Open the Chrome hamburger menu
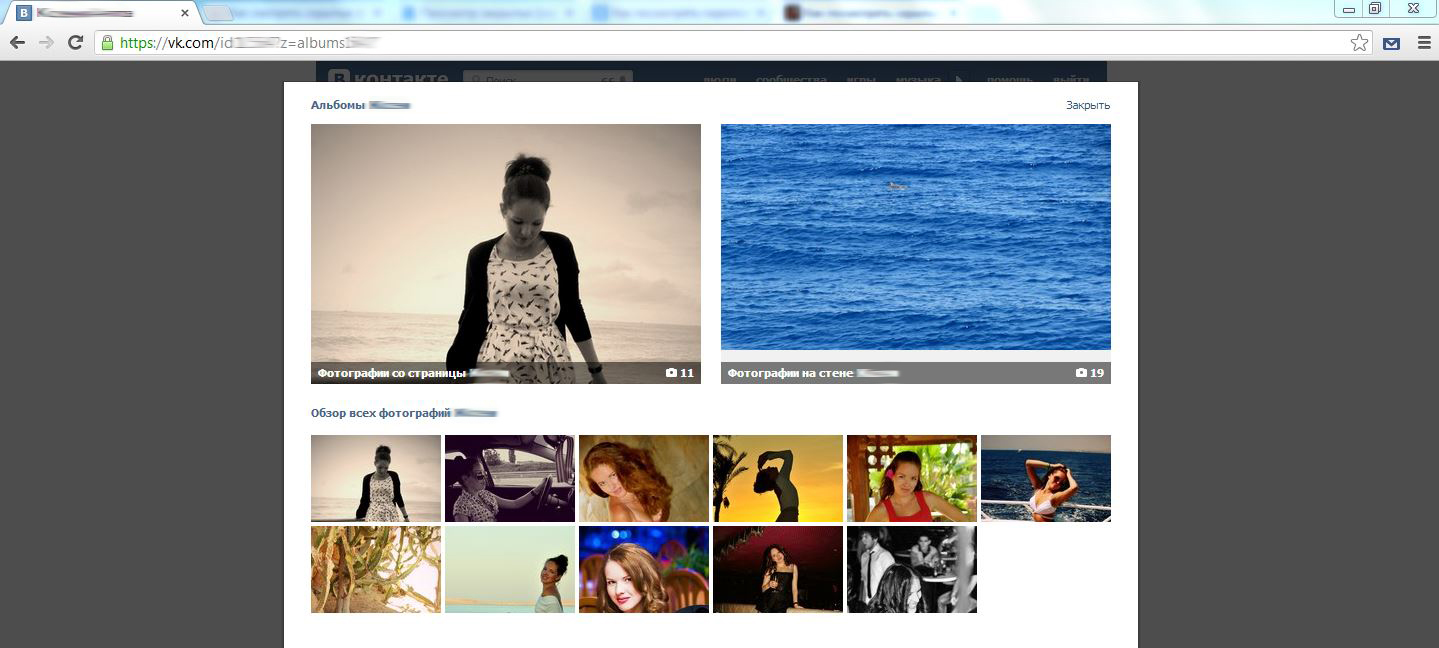This screenshot has height=648, width=1439. (x=1424, y=43)
